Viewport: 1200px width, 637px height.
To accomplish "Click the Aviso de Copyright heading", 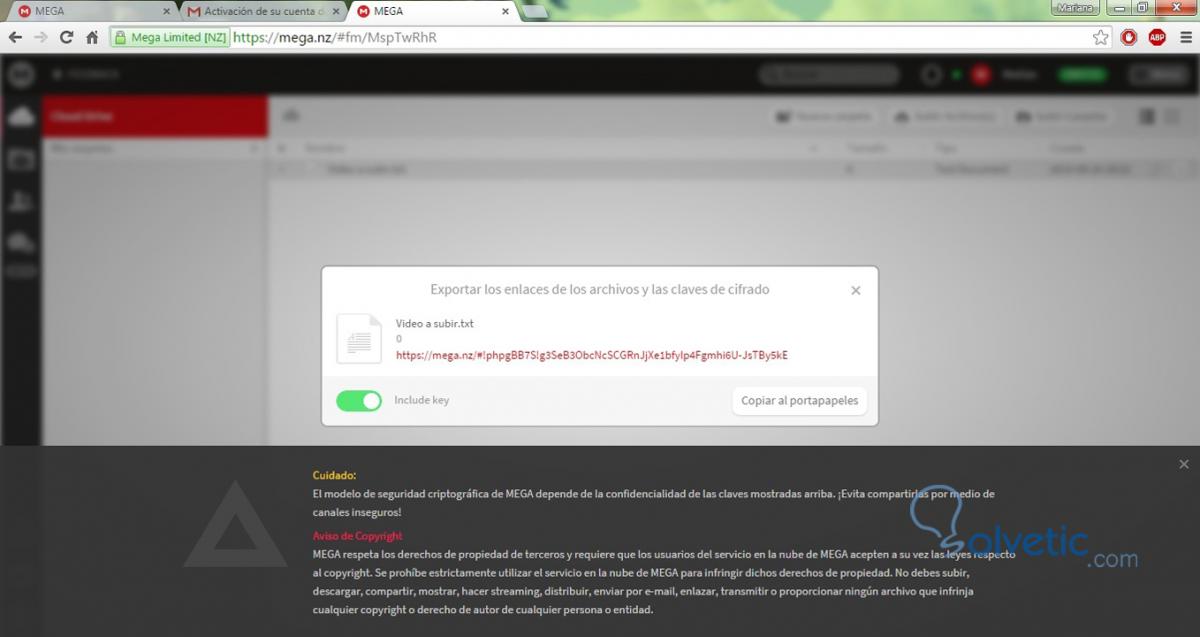I will coord(357,536).
